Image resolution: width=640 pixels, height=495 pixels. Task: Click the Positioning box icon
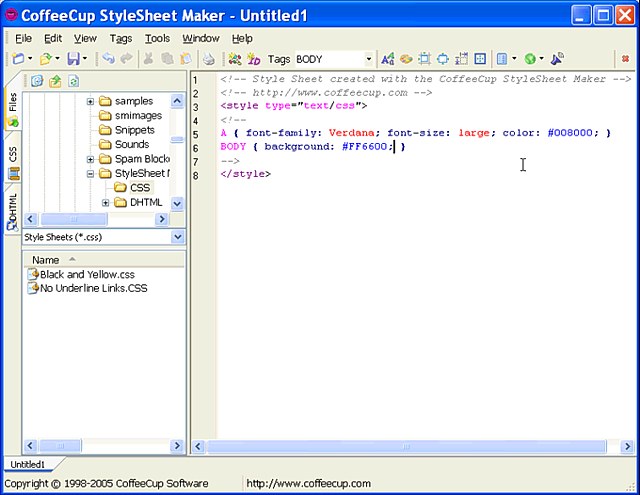point(480,59)
